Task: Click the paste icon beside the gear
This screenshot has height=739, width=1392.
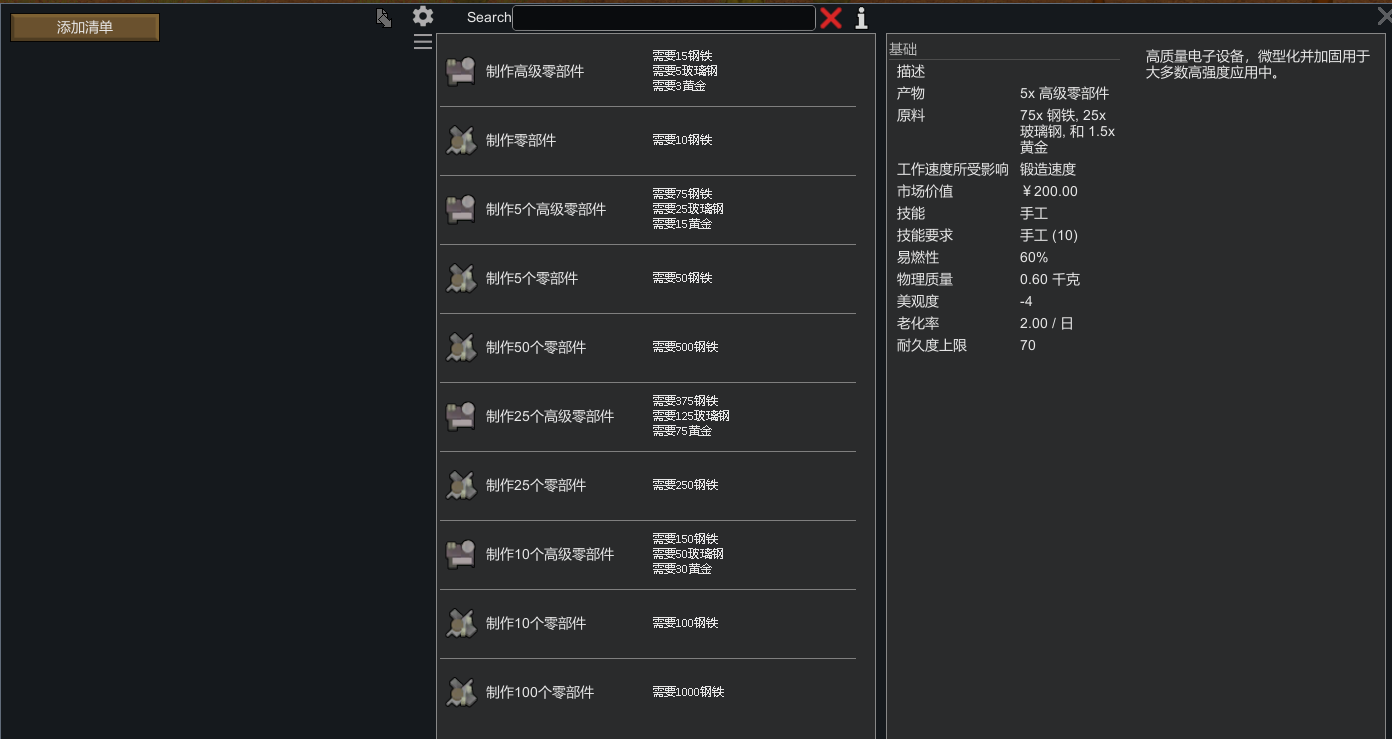Action: pos(383,18)
